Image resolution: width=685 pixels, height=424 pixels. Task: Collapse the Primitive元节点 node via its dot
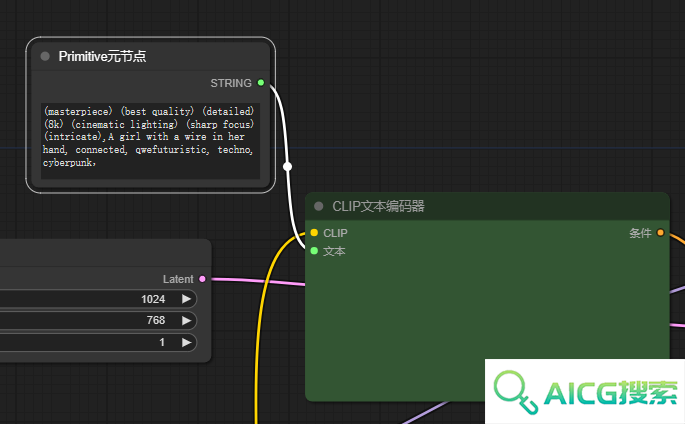45,56
